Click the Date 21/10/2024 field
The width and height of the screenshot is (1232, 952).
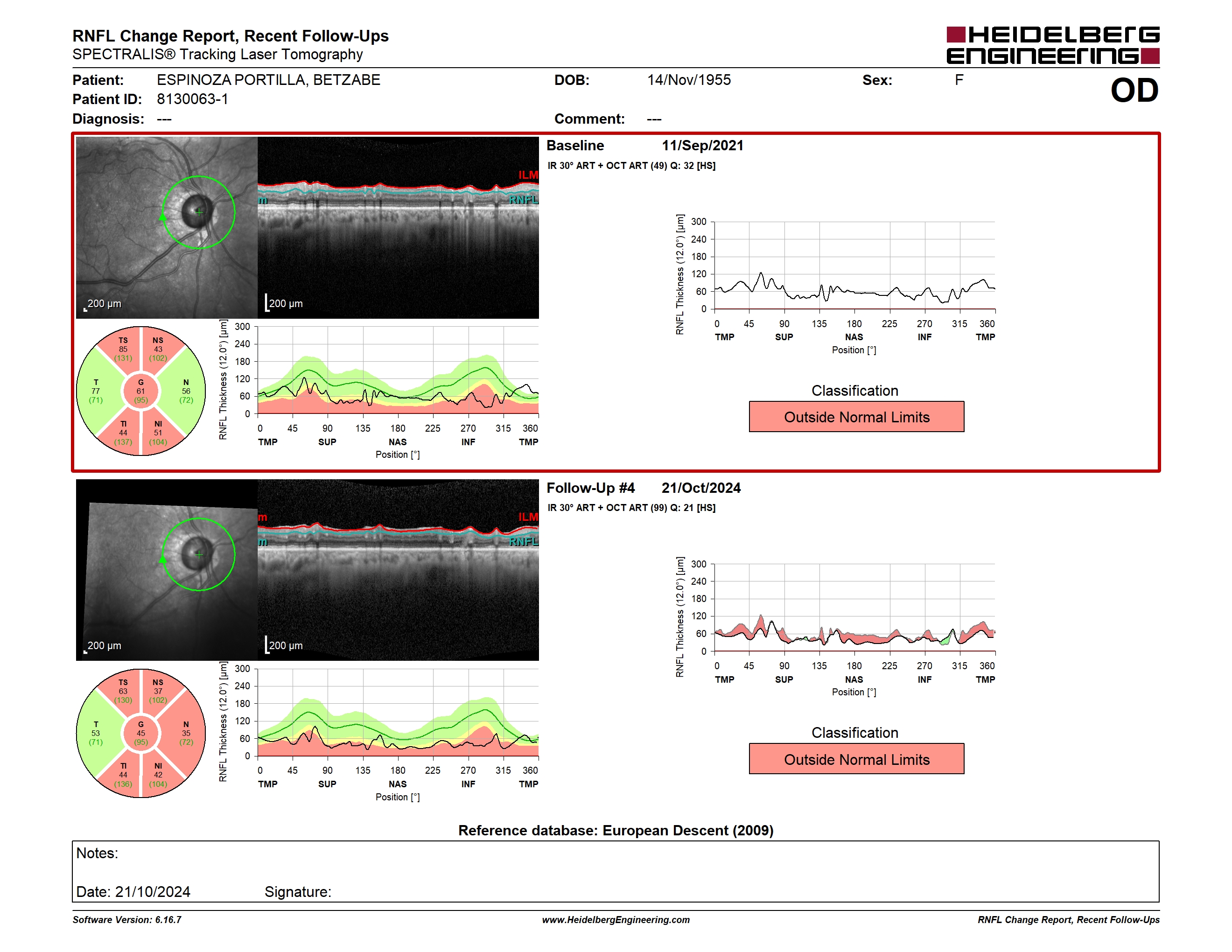(x=133, y=892)
